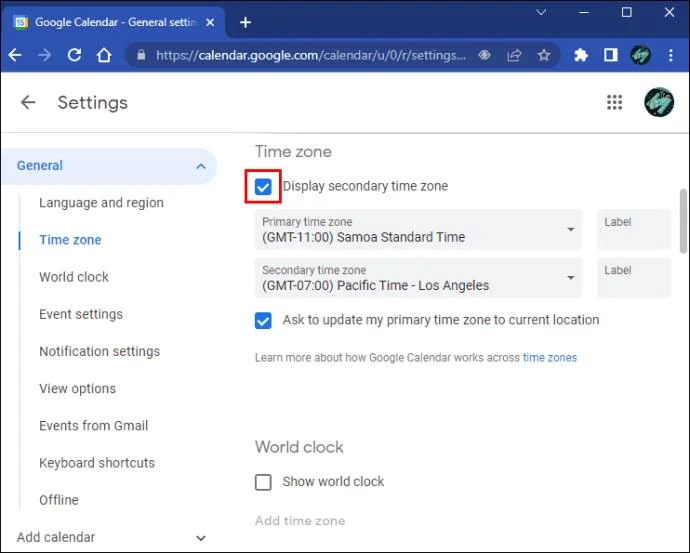Open Notification settings
This screenshot has width=690, height=553.
(x=99, y=352)
